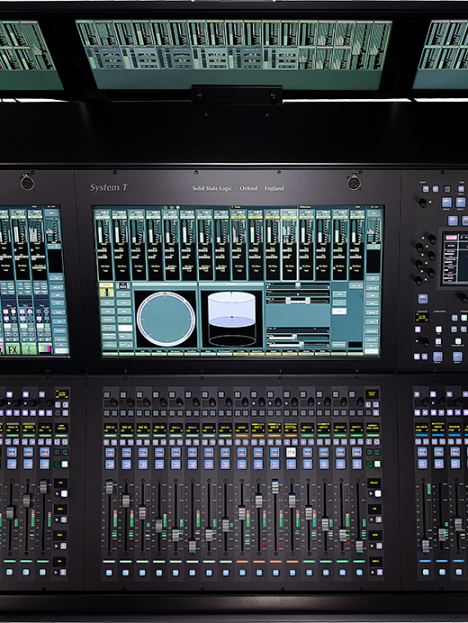Tap the small screen on right control panel

455,258
